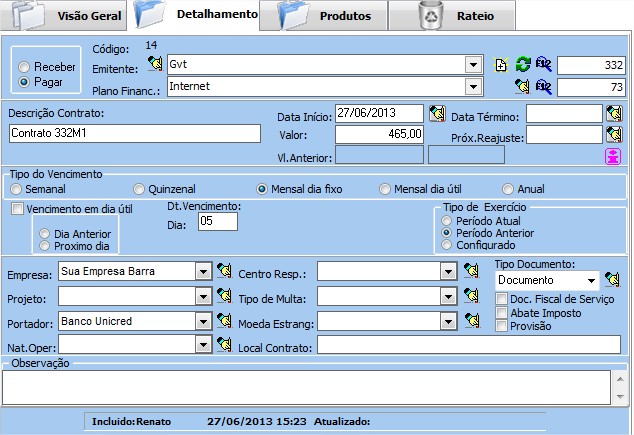Open the Empresa dropdown list
Viewport: 634px width, 435px height.
(203, 270)
